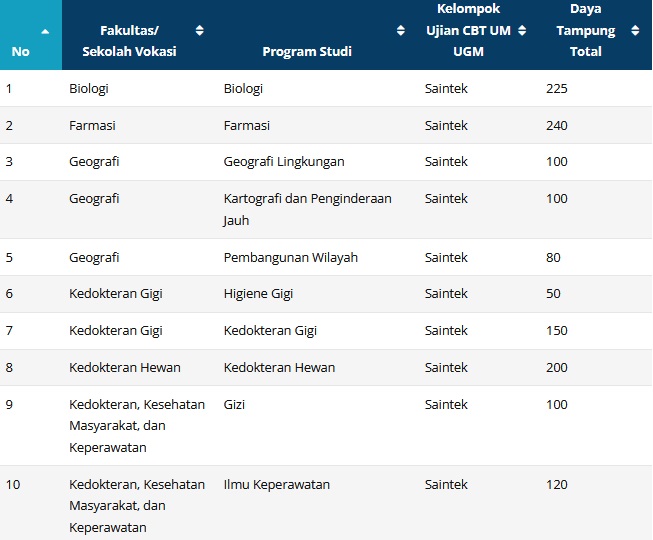Click the Daya Tampung Total header text
The width and height of the screenshot is (653, 540).
pyautogui.click(x=585, y=30)
